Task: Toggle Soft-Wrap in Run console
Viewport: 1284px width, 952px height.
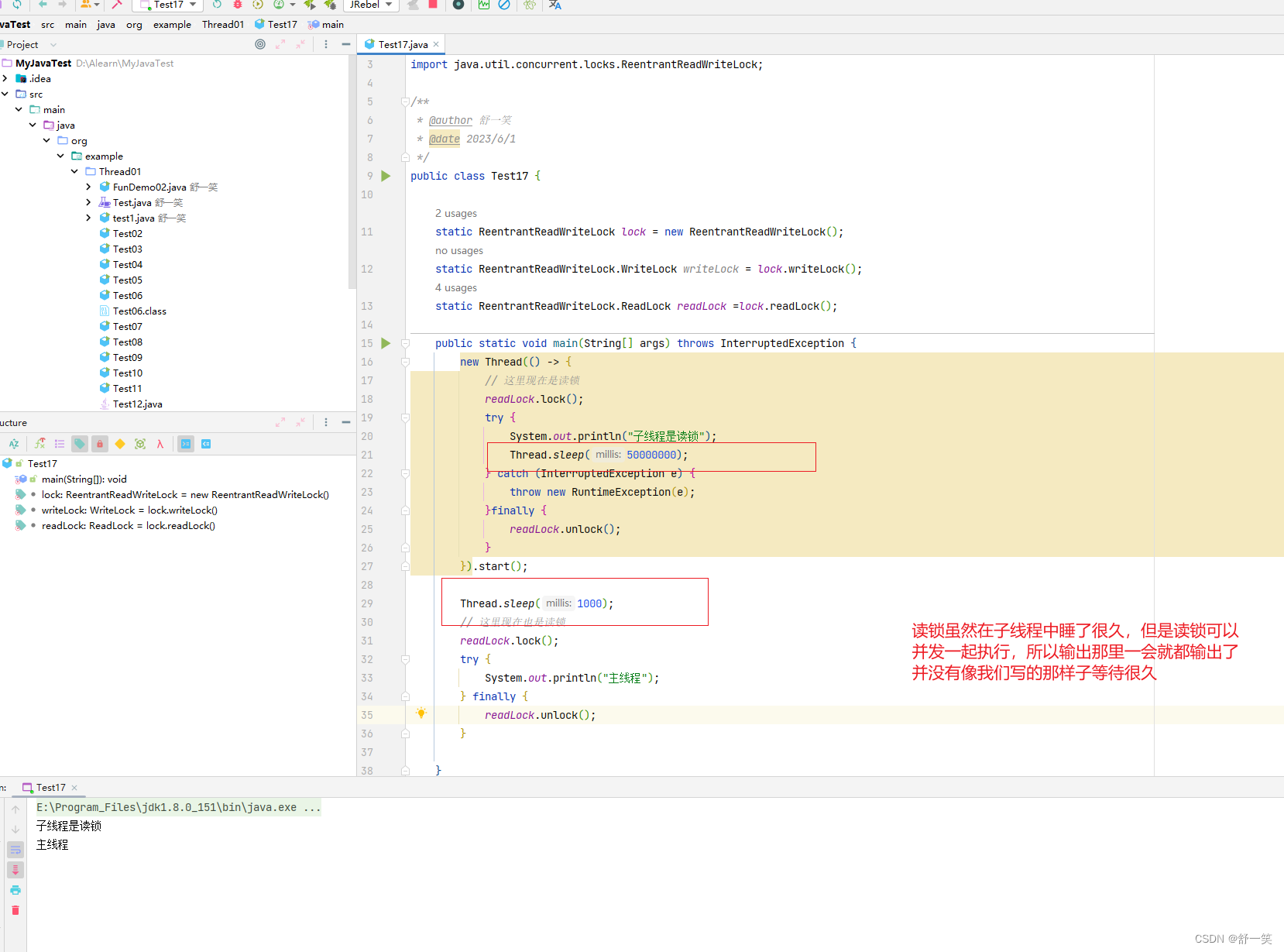Action: point(15,850)
